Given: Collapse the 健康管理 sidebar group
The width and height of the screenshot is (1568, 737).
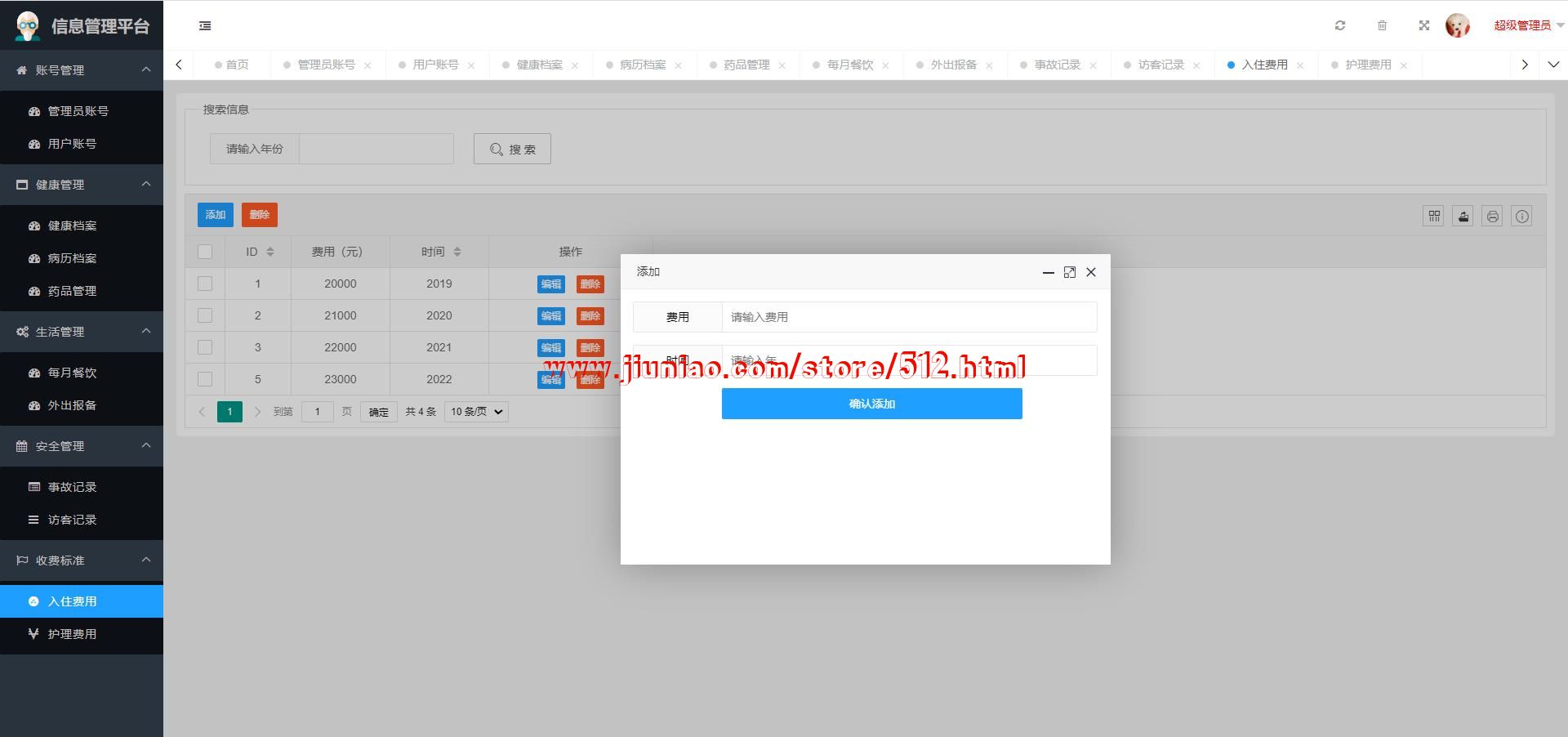Looking at the screenshot, I should click(82, 185).
